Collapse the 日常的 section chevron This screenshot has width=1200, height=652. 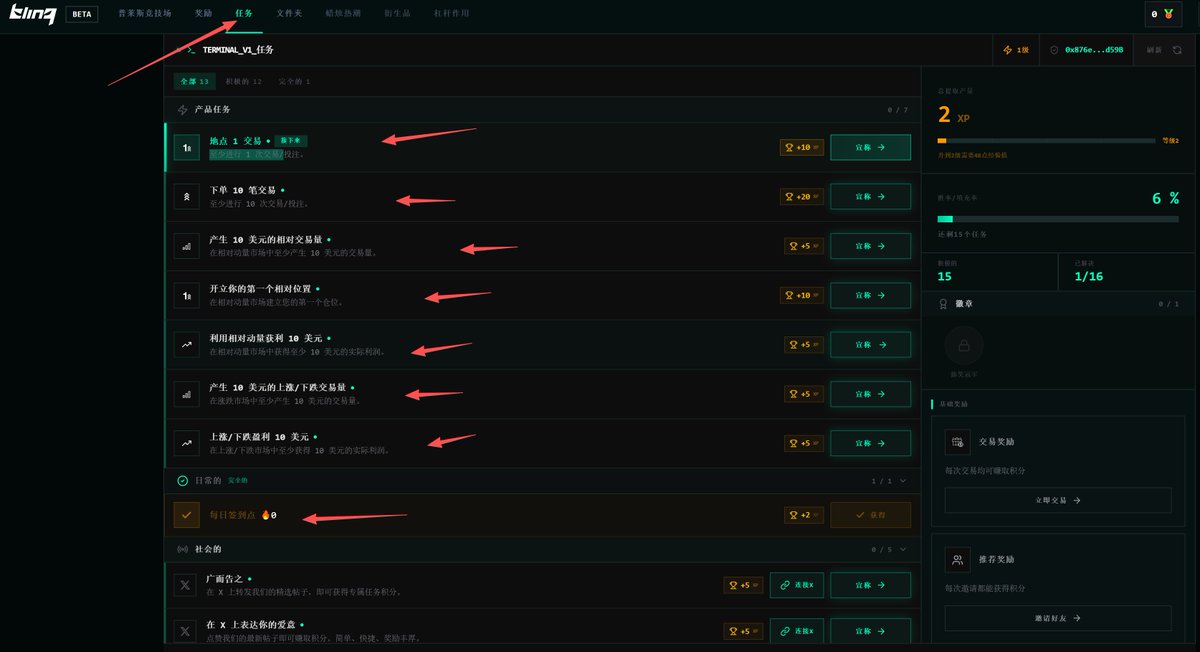[x=903, y=480]
